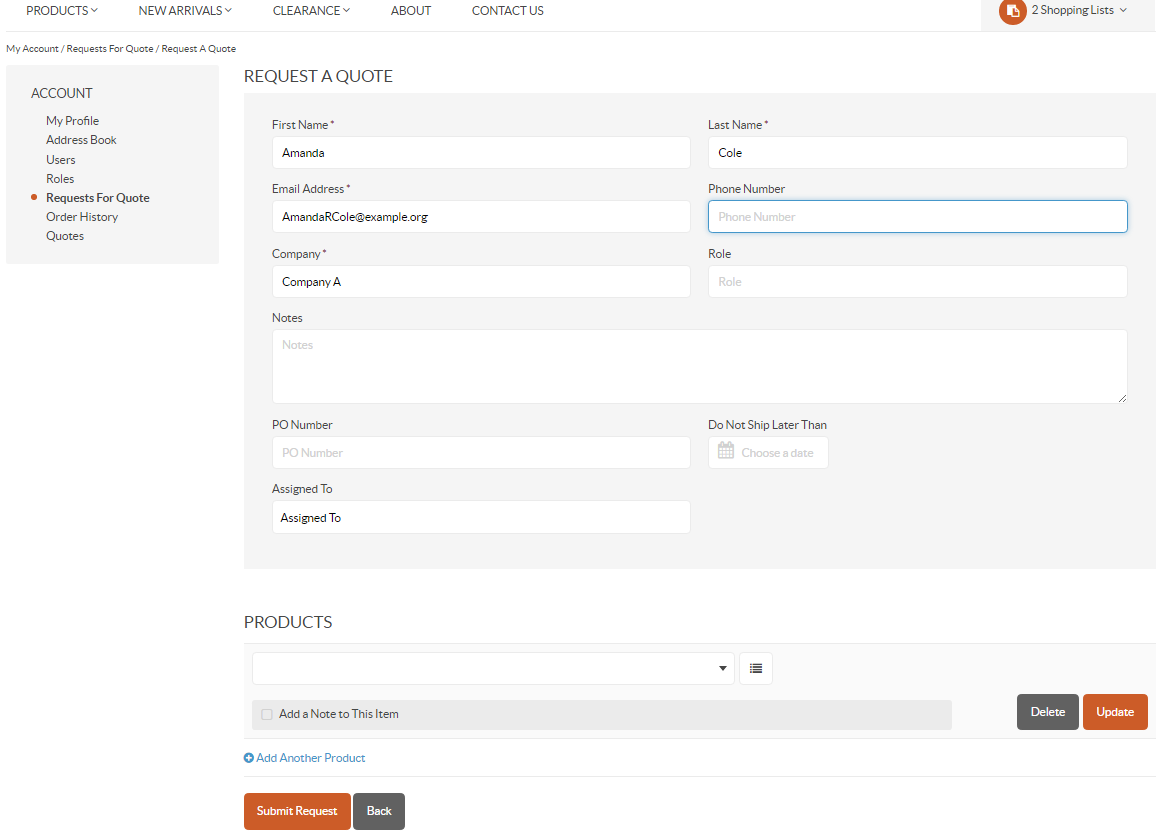This screenshot has height=831, width=1168.
Task: Click the ACCOUNT sidebar heading
Action: point(62,93)
